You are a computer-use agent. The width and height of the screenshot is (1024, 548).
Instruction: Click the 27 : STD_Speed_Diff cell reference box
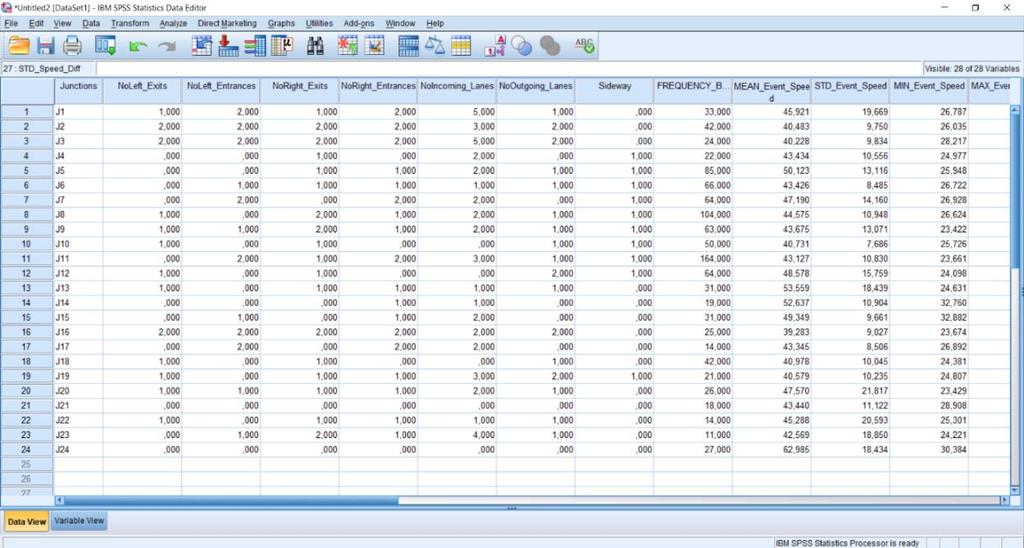48,69
